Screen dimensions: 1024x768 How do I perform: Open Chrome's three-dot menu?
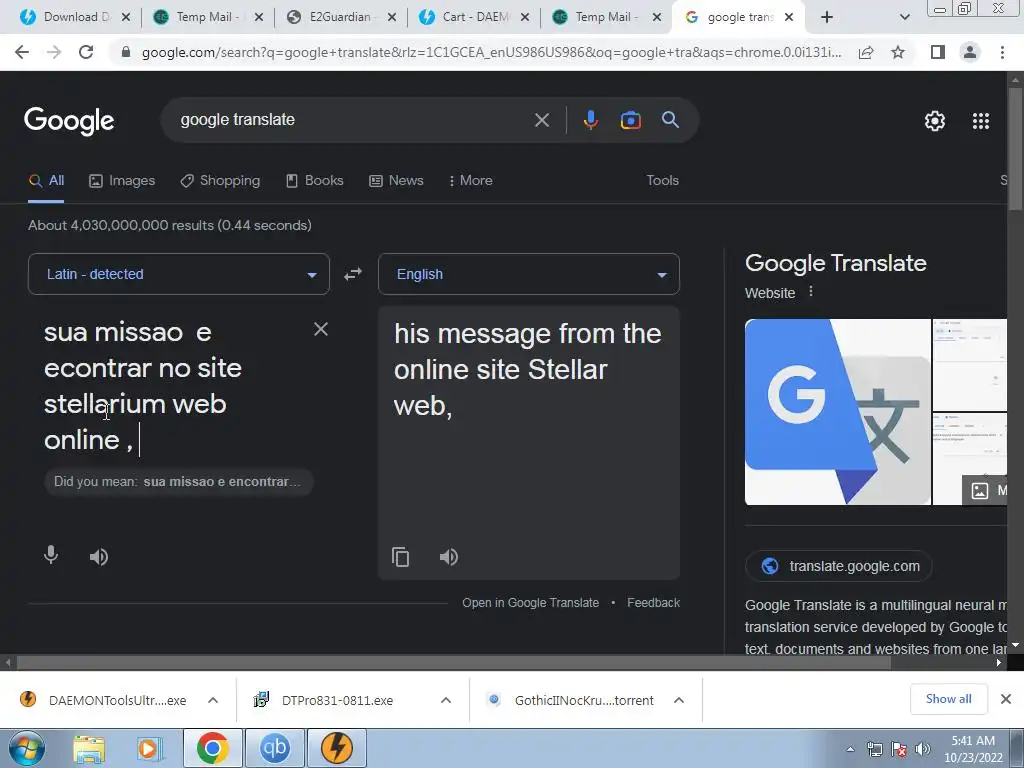(1002, 52)
